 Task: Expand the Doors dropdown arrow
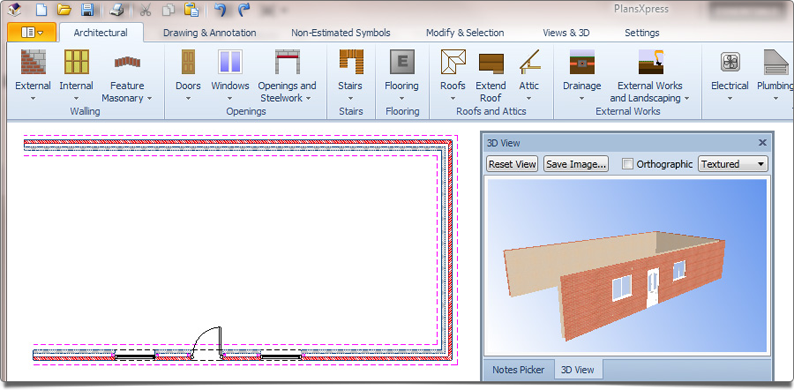pyautogui.click(x=188, y=98)
